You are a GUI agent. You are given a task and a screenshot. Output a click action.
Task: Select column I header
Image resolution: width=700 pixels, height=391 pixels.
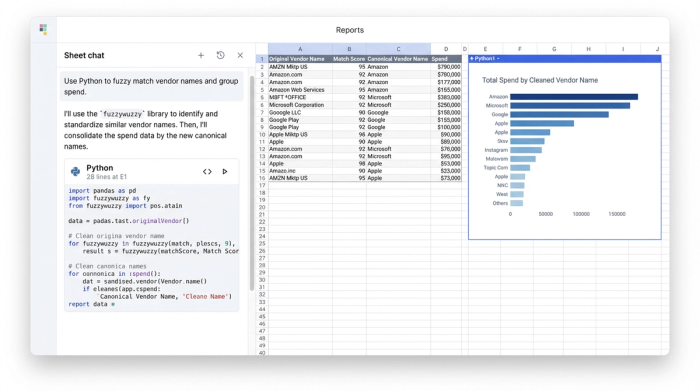623,49
